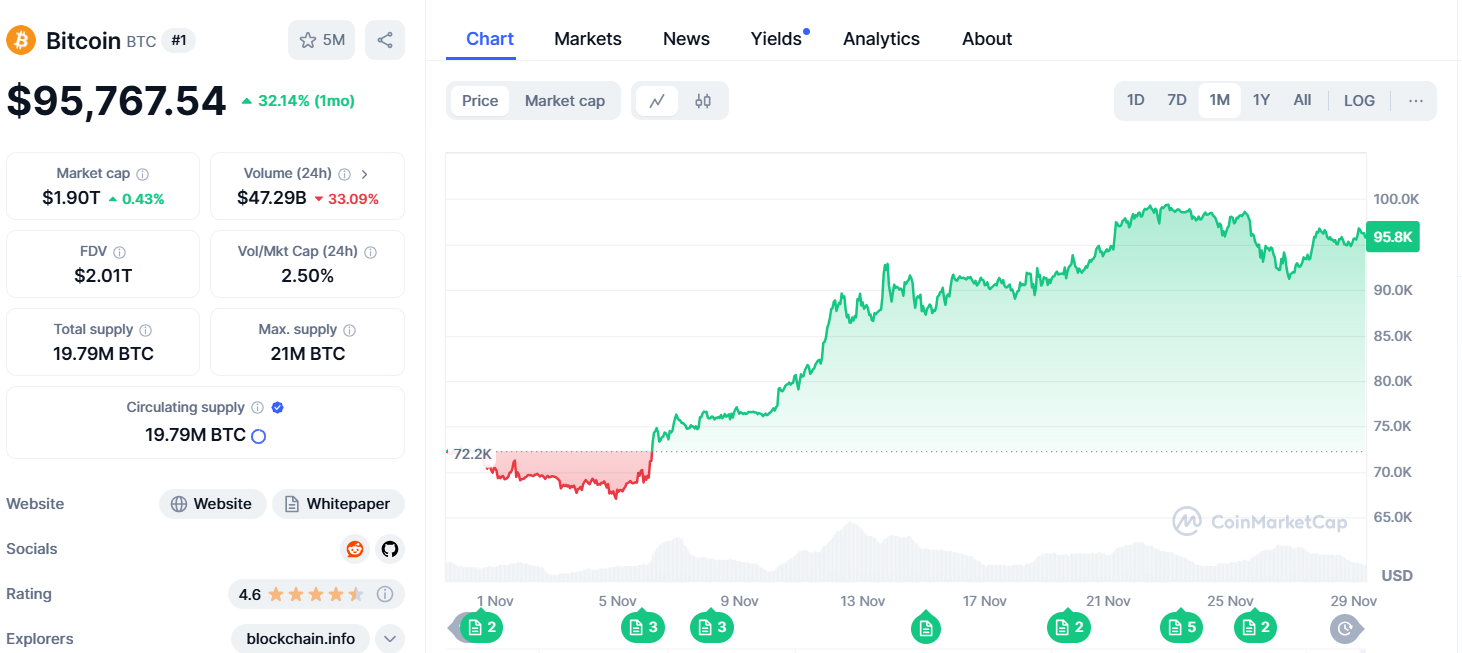Open the news marker near 9 Nov
Image resolution: width=1462 pixels, height=653 pixels.
point(711,627)
